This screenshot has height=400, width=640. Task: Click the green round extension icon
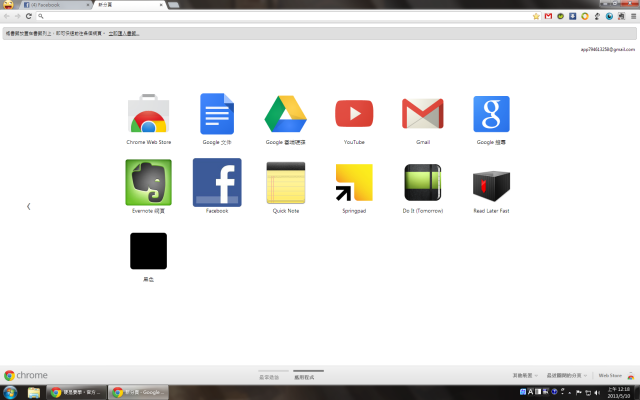[x=560, y=16]
